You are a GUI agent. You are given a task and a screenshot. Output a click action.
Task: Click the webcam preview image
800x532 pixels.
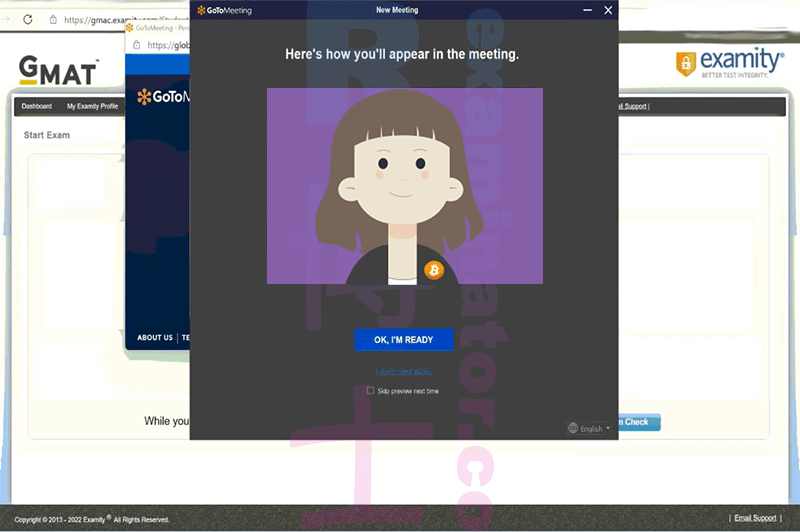point(405,186)
